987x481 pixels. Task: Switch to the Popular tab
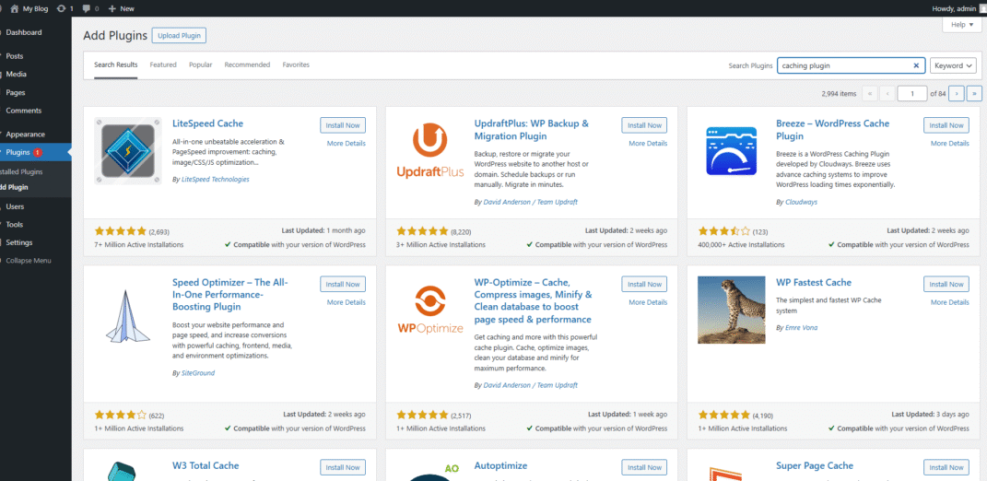click(200, 65)
